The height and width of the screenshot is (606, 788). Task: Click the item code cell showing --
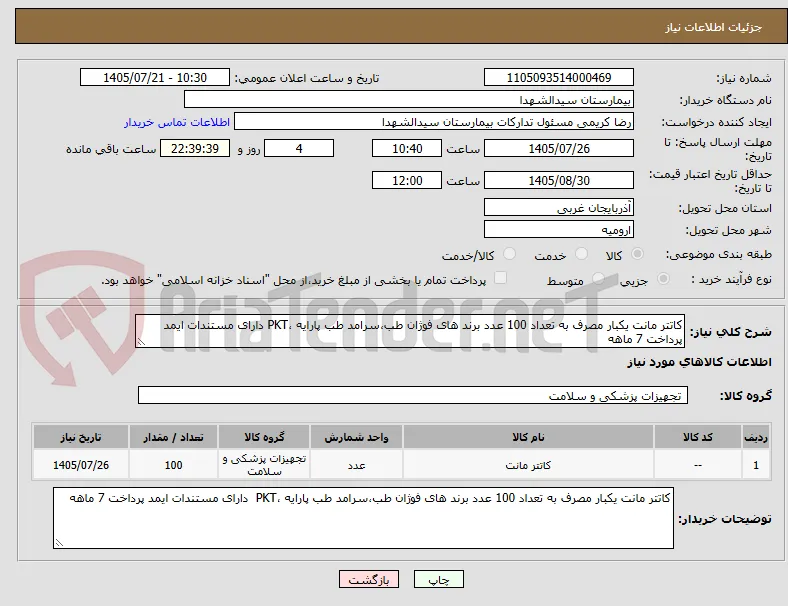pyautogui.click(x=698, y=465)
